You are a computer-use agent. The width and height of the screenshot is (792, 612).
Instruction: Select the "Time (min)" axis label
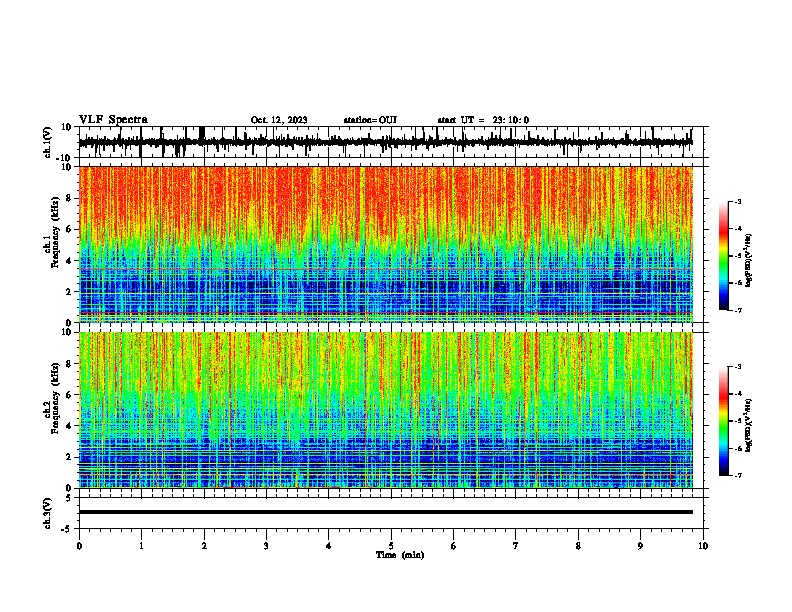point(400,555)
